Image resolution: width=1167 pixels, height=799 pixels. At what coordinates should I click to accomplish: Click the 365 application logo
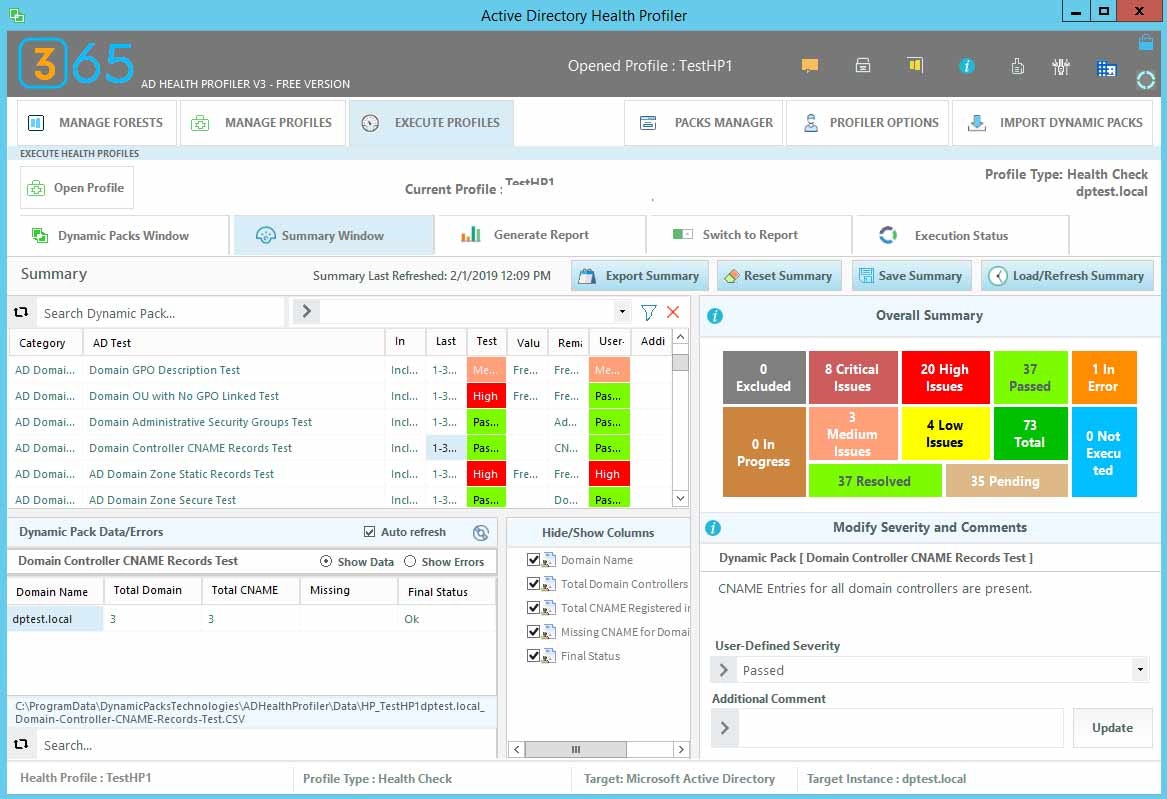76,63
